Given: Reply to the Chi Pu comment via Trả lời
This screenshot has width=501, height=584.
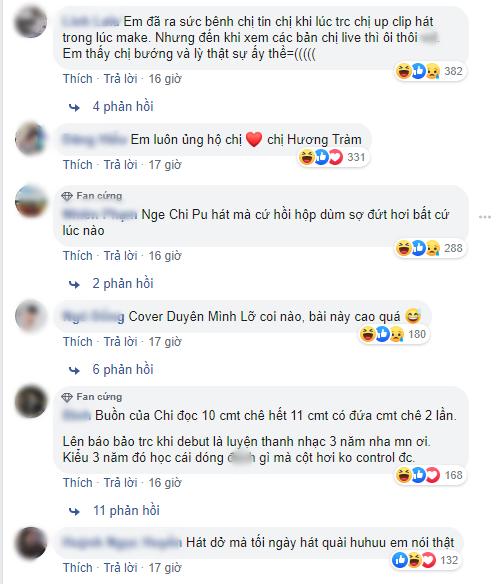Looking at the screenshot, I should click(x=120, y=256).
